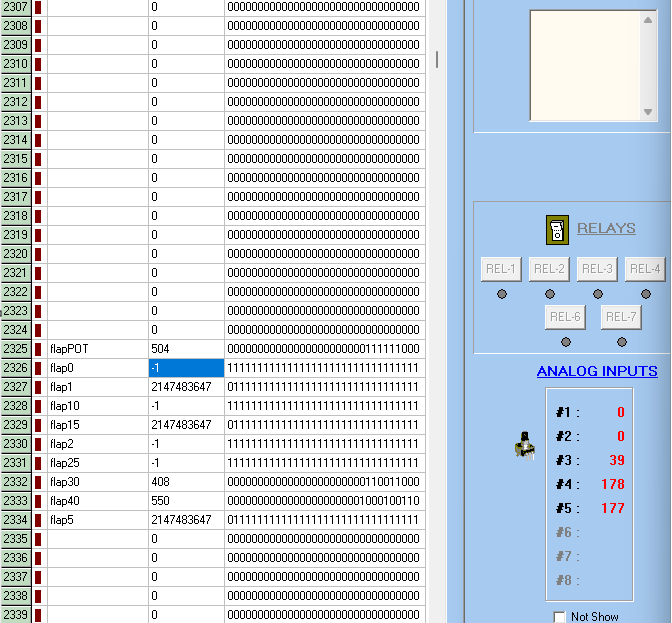This screenshot has height=623, width=672.
Task: Click REL-3 status indicator dot
Action: (x=597, y=294)
